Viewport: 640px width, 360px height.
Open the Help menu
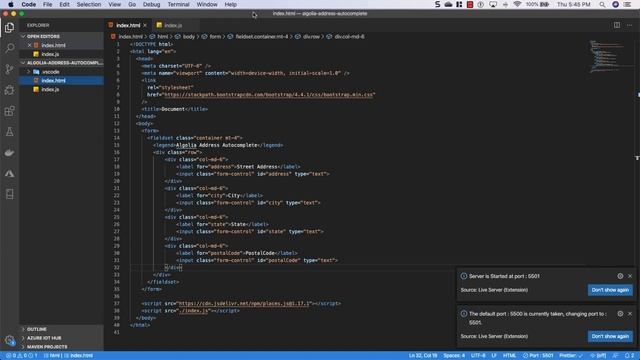(x=231, y=4)
